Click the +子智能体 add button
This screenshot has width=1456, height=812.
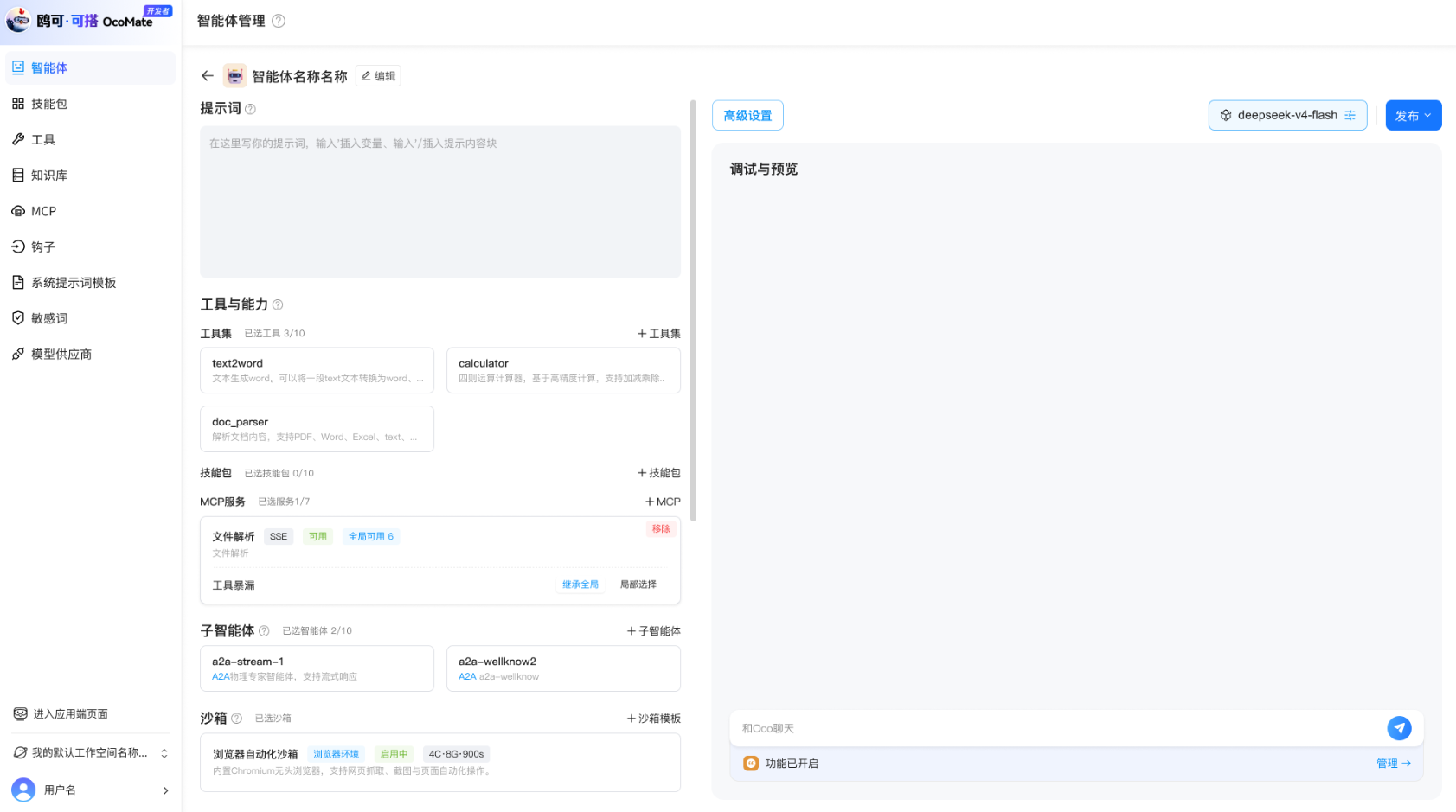point(653,631)
